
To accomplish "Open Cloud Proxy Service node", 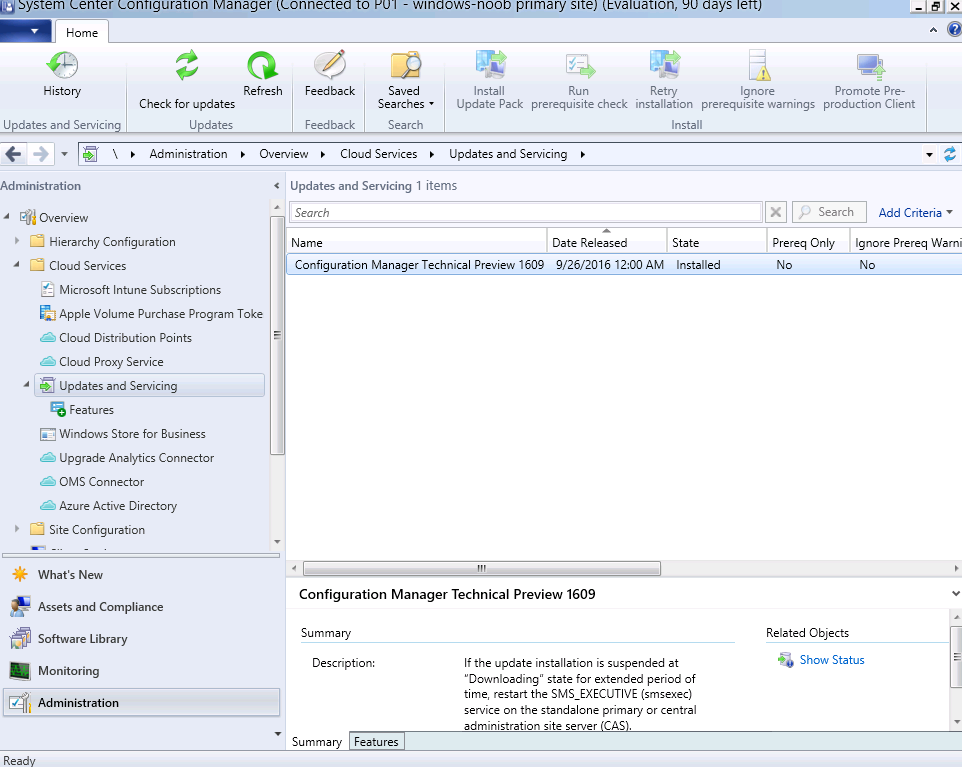I will (102, 361).
